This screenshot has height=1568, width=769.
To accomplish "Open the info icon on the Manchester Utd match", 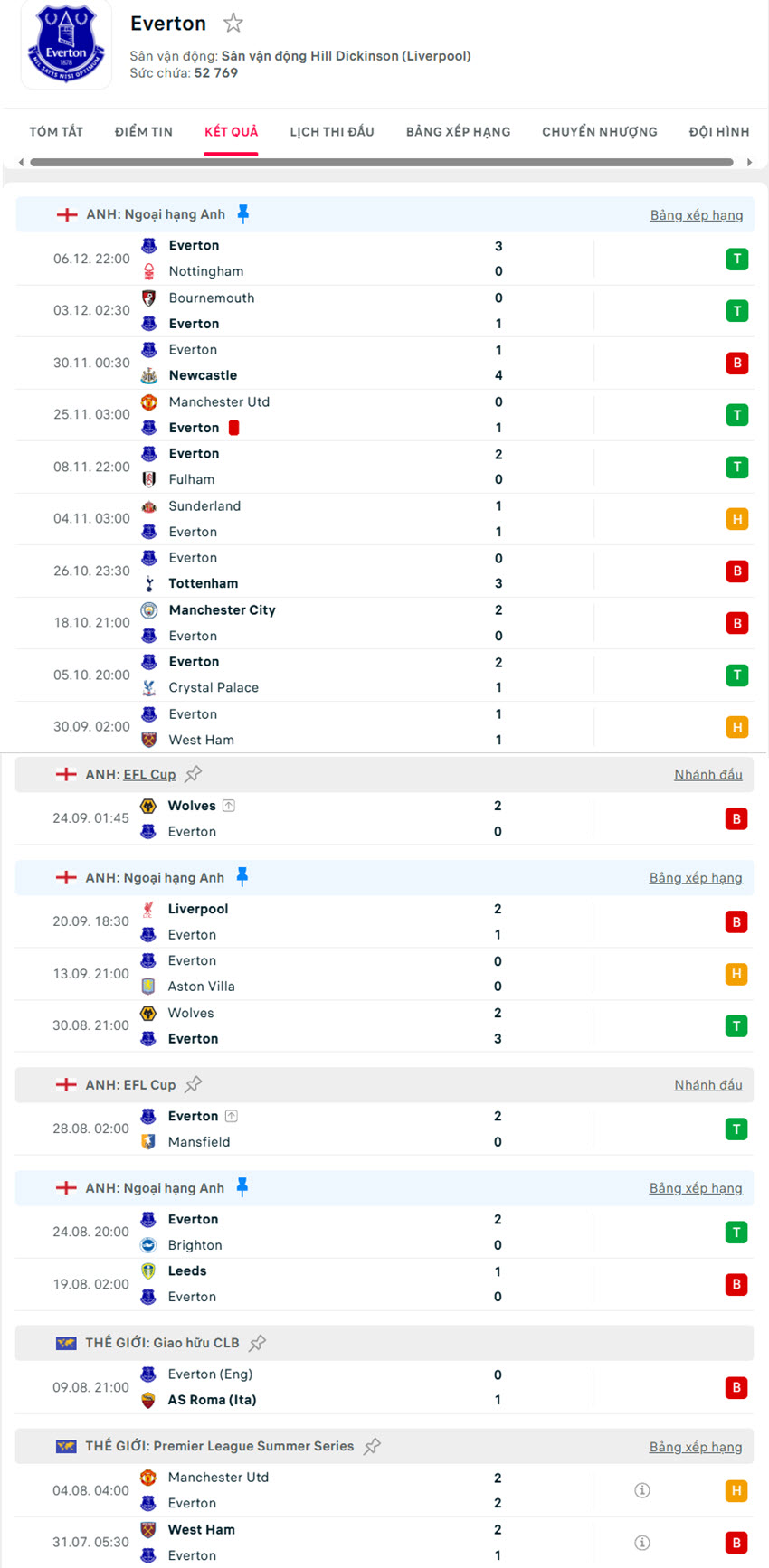I will (x=642, y=1490).
